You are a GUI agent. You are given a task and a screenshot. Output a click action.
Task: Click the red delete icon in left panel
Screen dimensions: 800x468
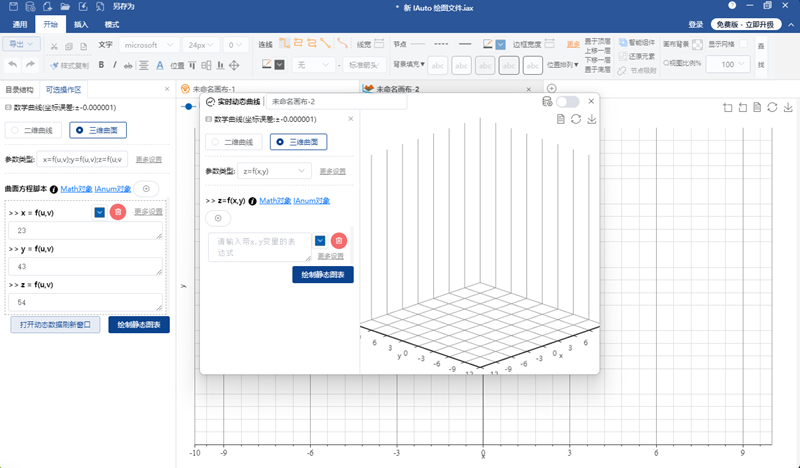coord(118,212)
